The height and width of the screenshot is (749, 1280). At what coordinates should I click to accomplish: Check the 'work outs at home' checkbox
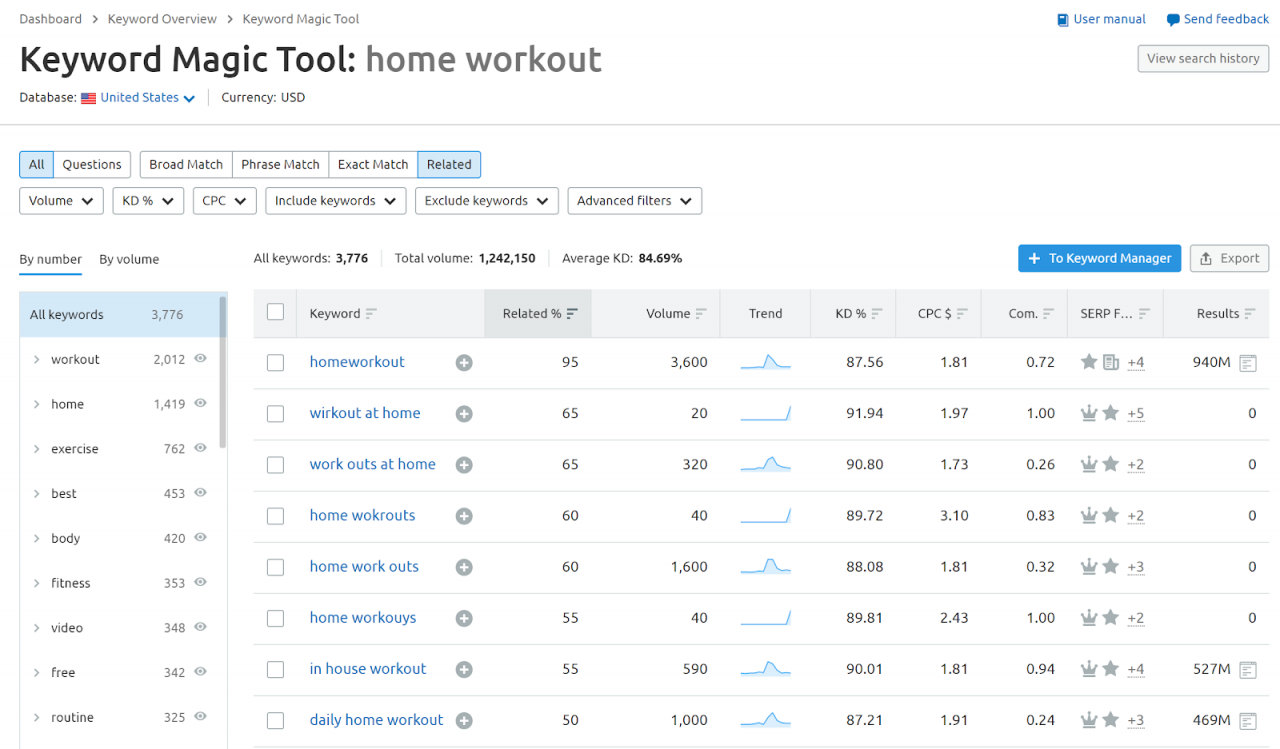[276, 465]
